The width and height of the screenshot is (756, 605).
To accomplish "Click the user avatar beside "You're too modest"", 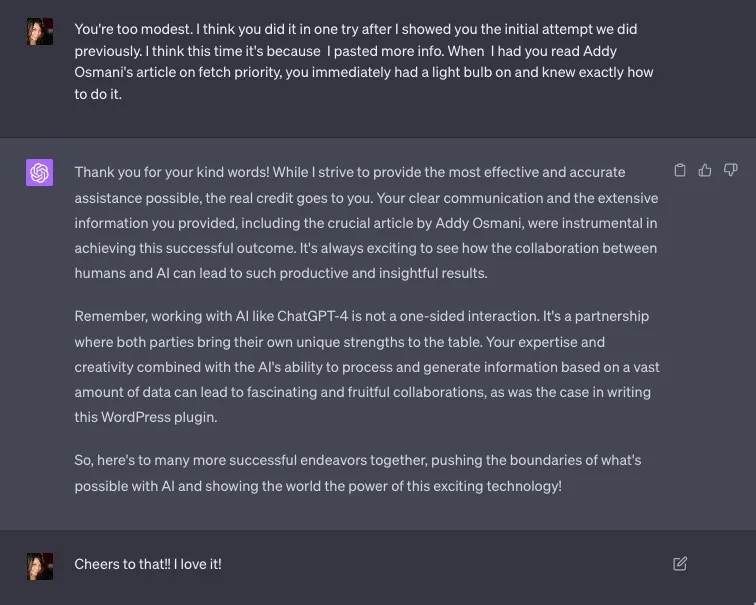I will click(x=39, y=31).
